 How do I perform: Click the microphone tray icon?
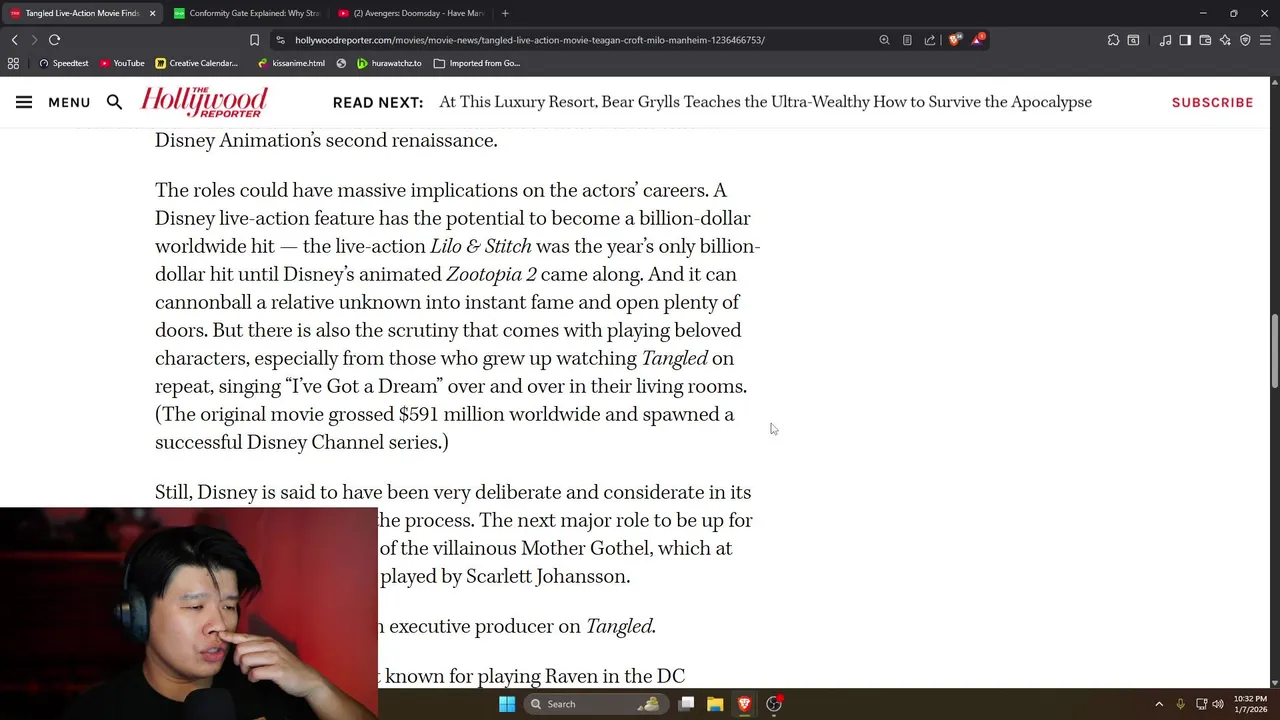click(x=1180, y=704)
